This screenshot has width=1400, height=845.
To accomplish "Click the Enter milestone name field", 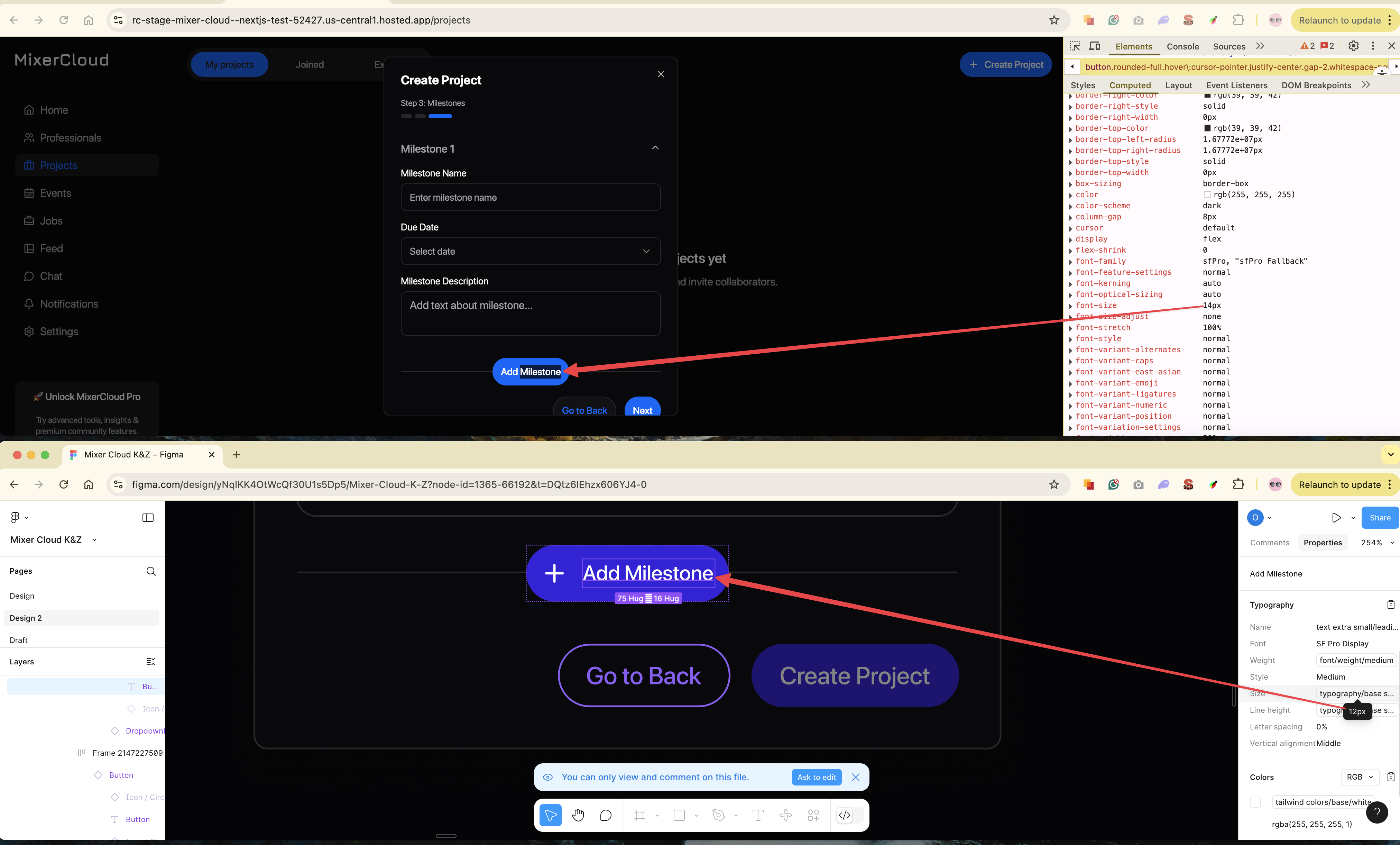I will pos(530,197).
